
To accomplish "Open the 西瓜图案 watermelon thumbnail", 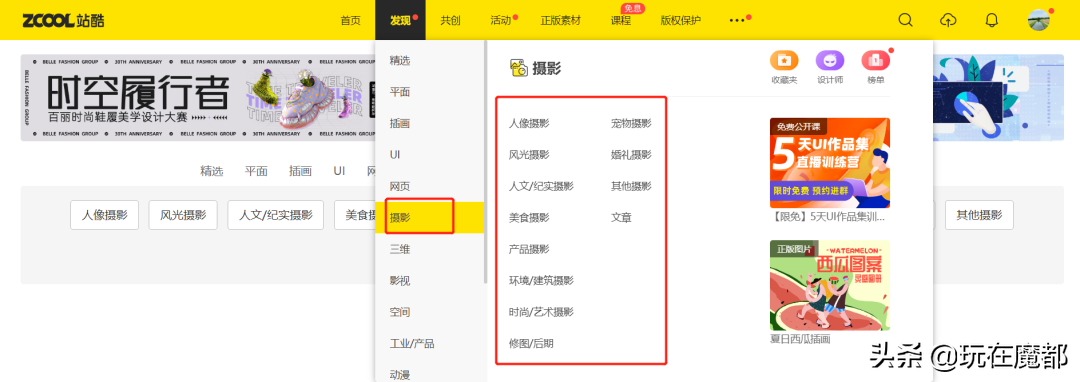I will 830,285.
